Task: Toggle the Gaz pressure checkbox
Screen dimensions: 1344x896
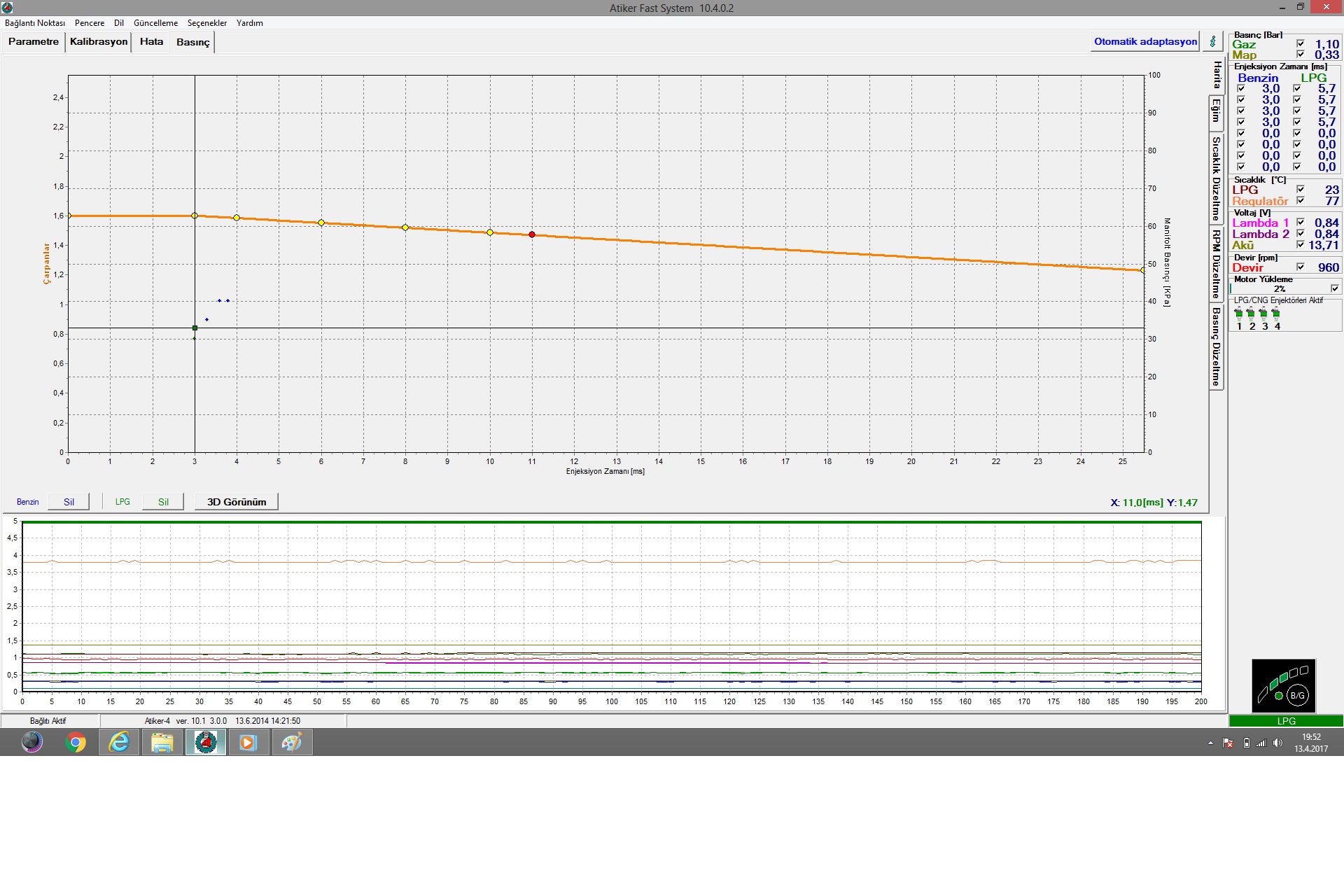Action: 1301,43
